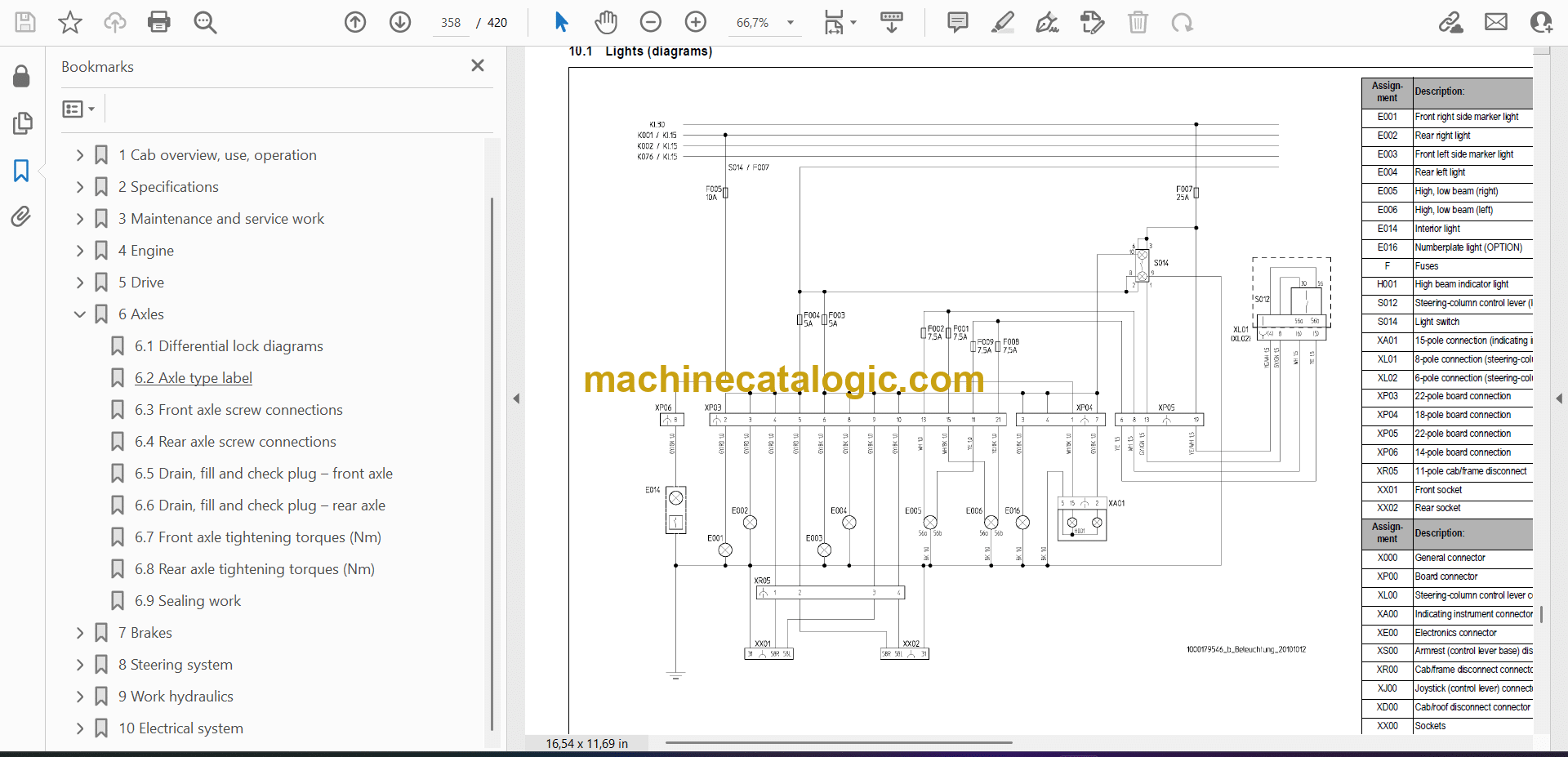Viewport: 1568px width, 757px height.
Task: Open 6.9 Sealing work bookmark
Action: [187, 601]
